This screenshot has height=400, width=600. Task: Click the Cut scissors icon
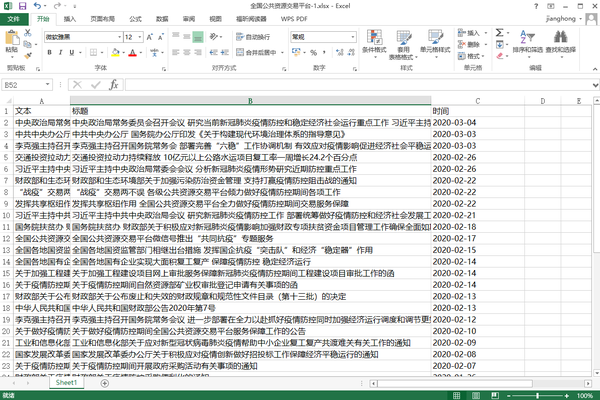pyautogui.click(x=28, y=33)
